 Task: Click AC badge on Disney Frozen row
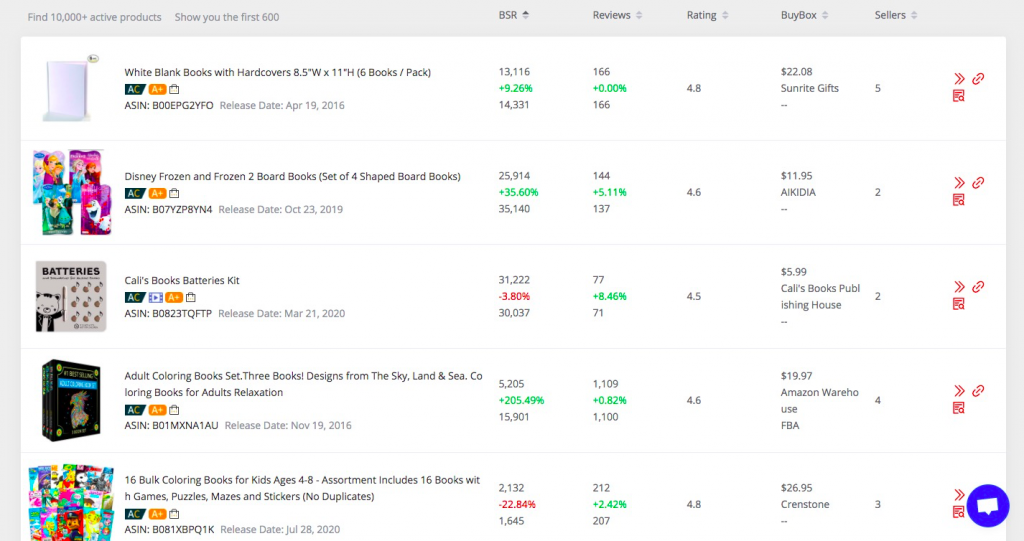click(134, 193)
